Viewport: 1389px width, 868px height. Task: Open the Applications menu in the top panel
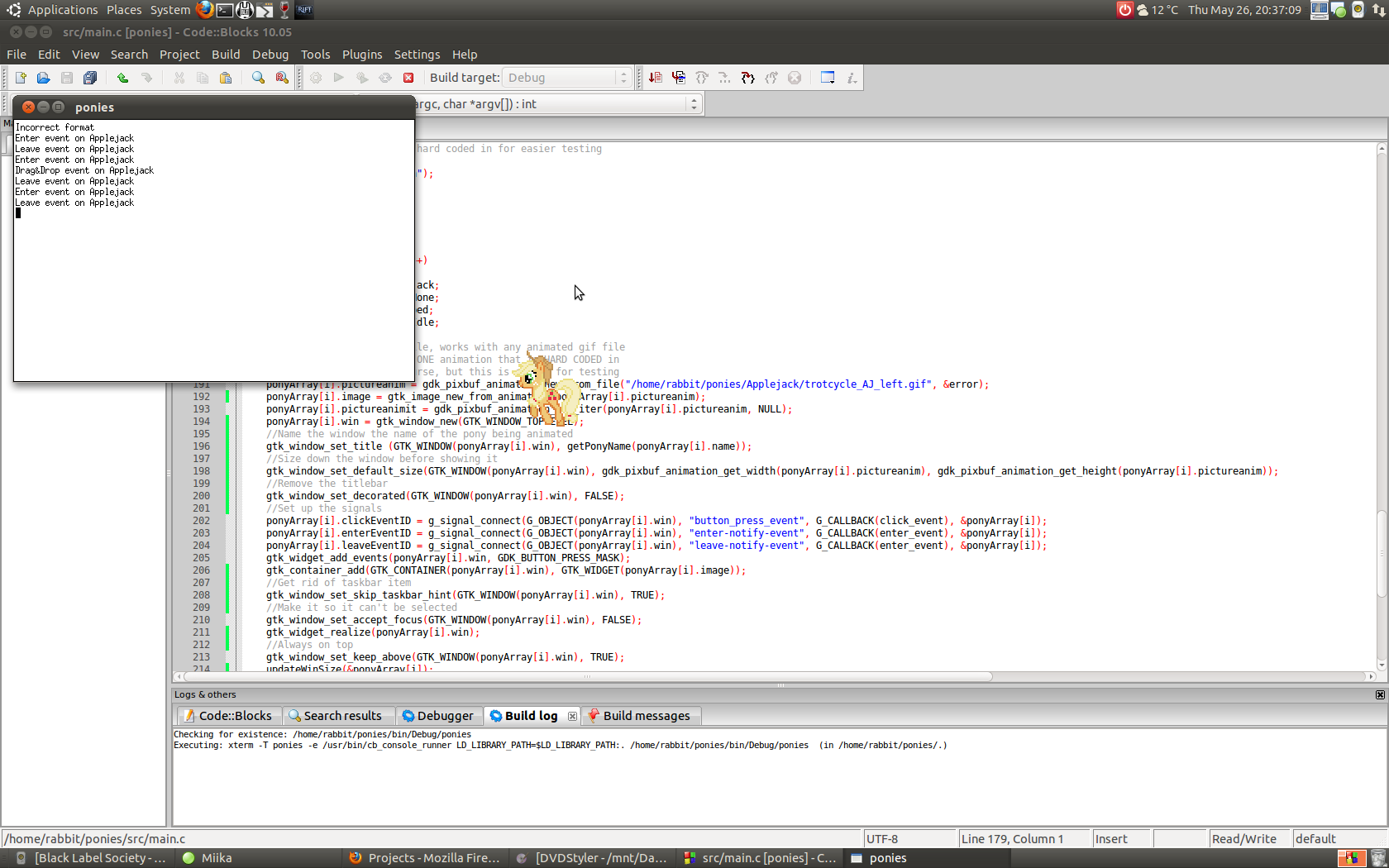[63, 10]
